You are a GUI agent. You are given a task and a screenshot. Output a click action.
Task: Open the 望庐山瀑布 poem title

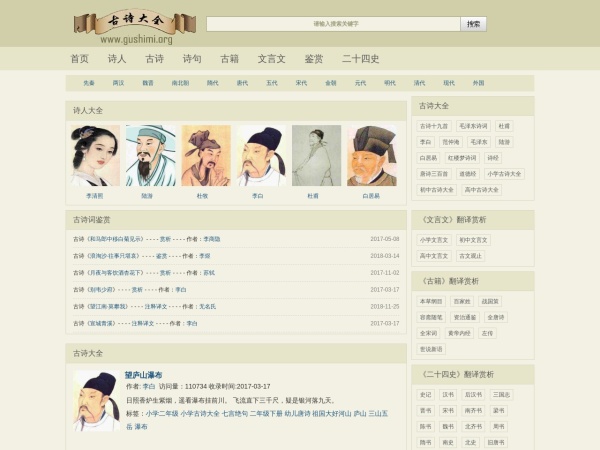click(x=143, y=374)
